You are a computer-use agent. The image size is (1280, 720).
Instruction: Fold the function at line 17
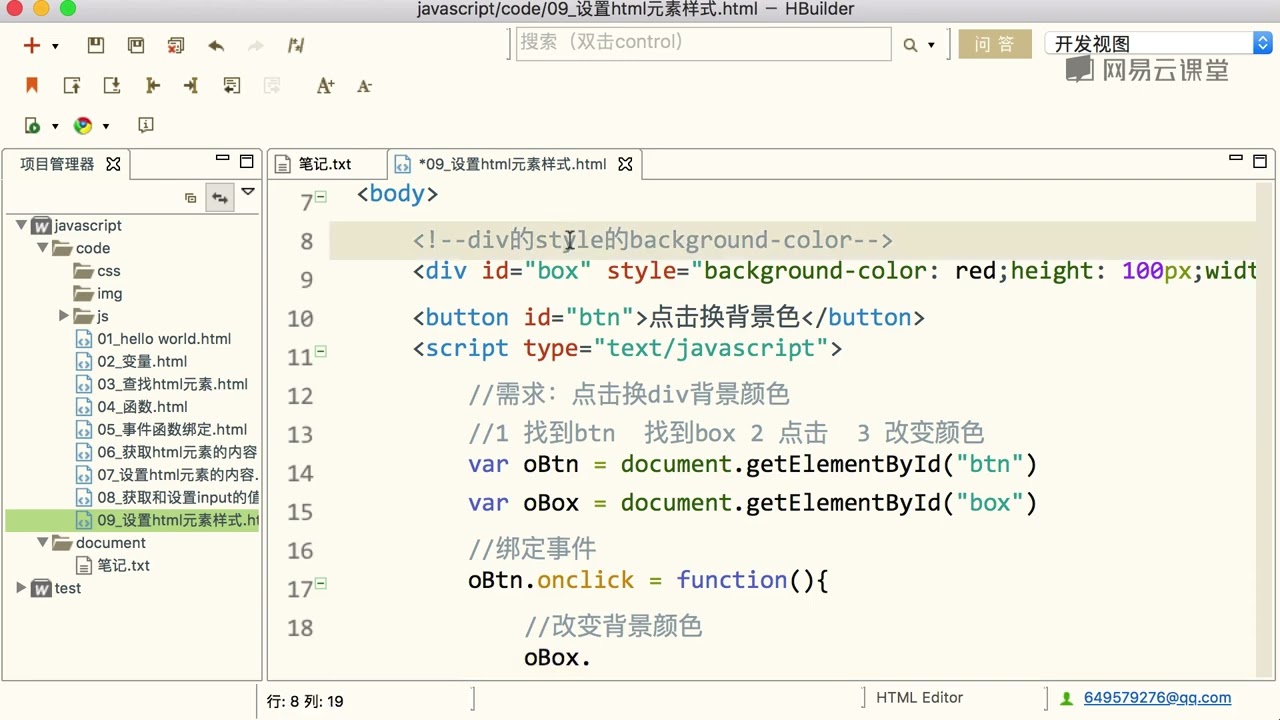tap(321, 583)
